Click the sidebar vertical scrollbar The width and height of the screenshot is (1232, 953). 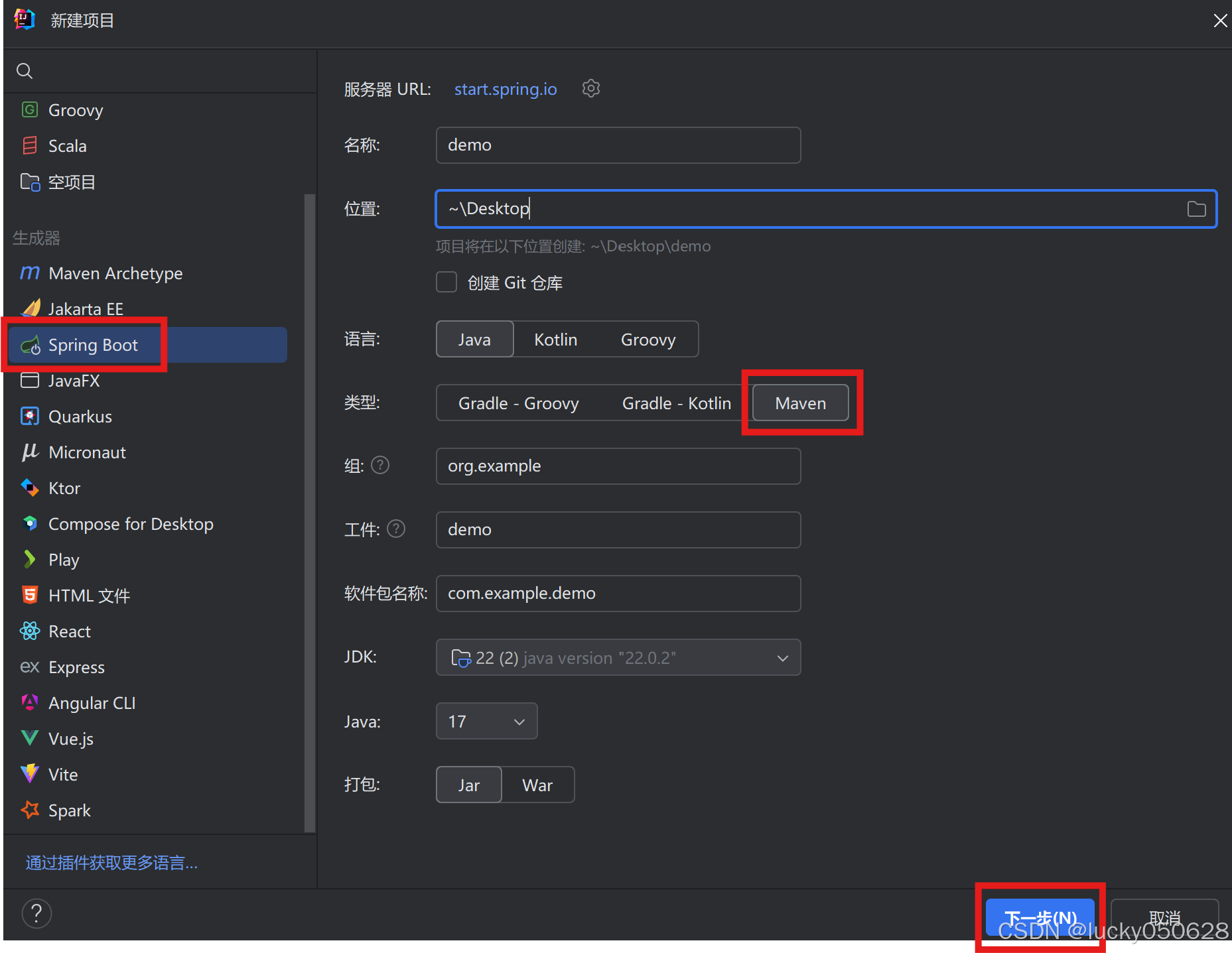point(309,512)
